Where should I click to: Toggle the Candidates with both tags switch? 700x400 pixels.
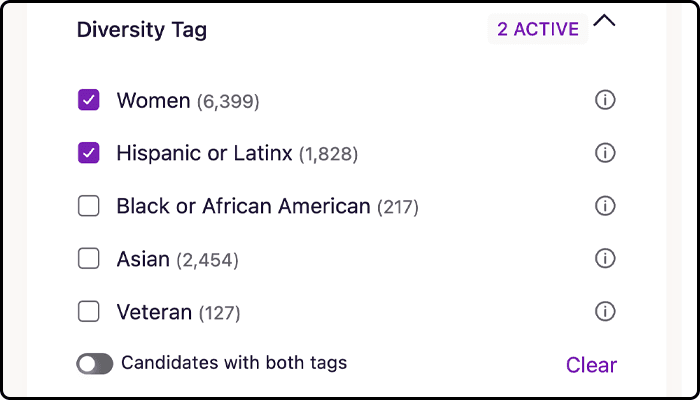pyautogui.click(x=94, y=364)
